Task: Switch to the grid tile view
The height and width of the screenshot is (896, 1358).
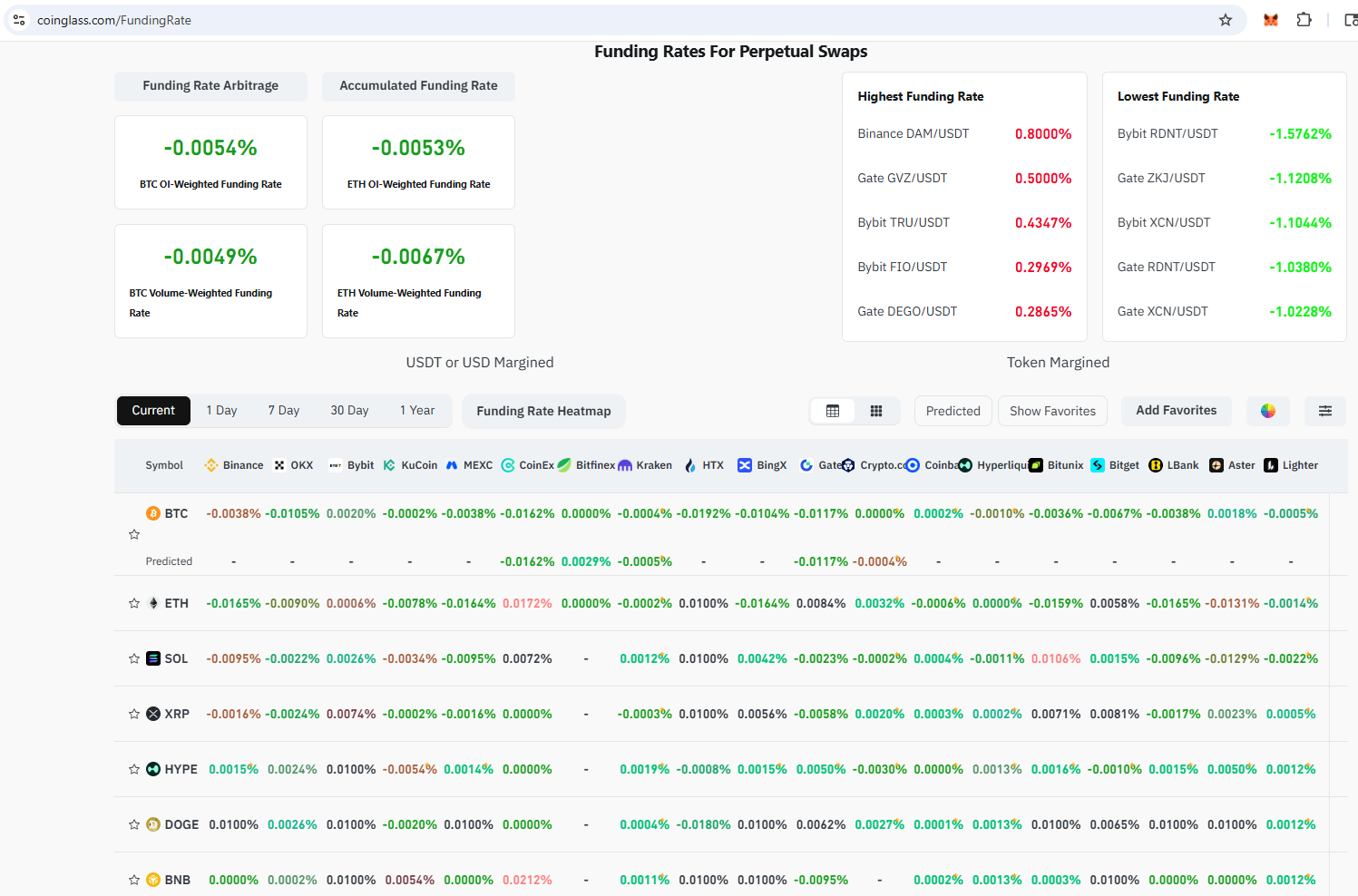Action: point(876,411)
